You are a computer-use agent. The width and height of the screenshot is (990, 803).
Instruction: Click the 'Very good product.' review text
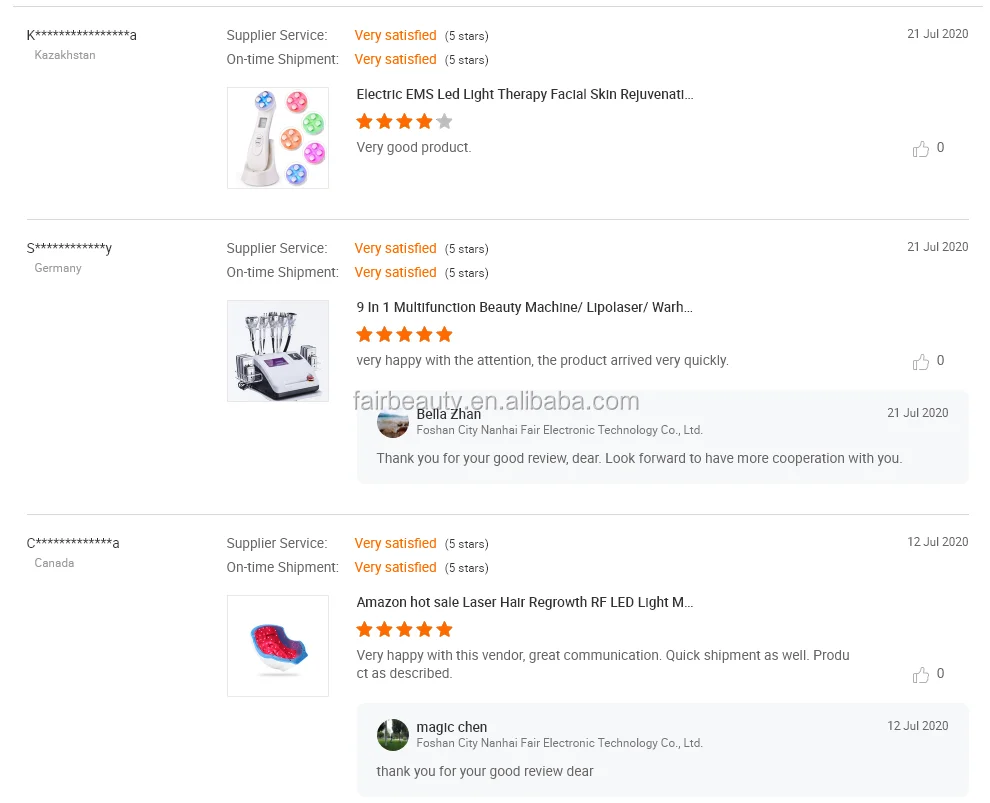click(x=413, y=148)
